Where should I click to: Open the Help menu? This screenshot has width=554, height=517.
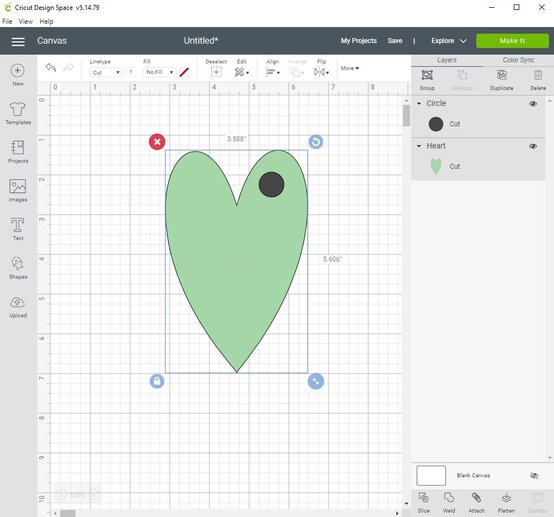(46, 22)
